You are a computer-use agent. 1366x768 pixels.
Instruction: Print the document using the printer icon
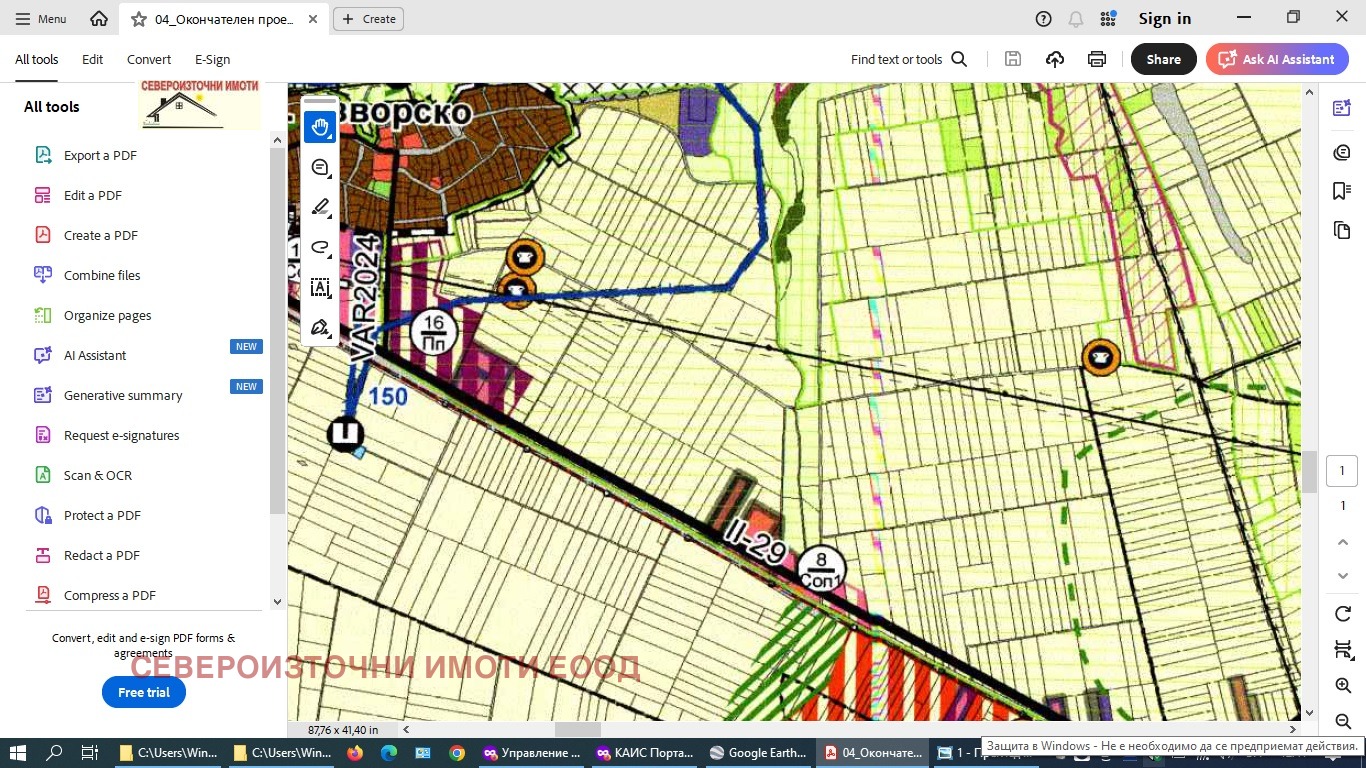point(1097,59)
